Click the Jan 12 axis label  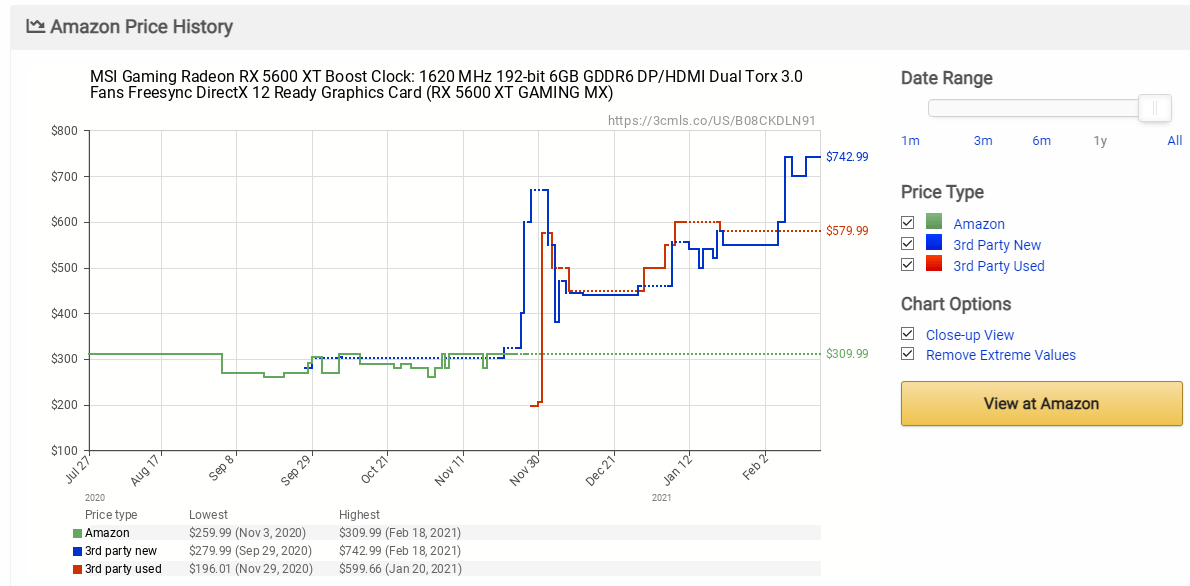tap(678, 468)
